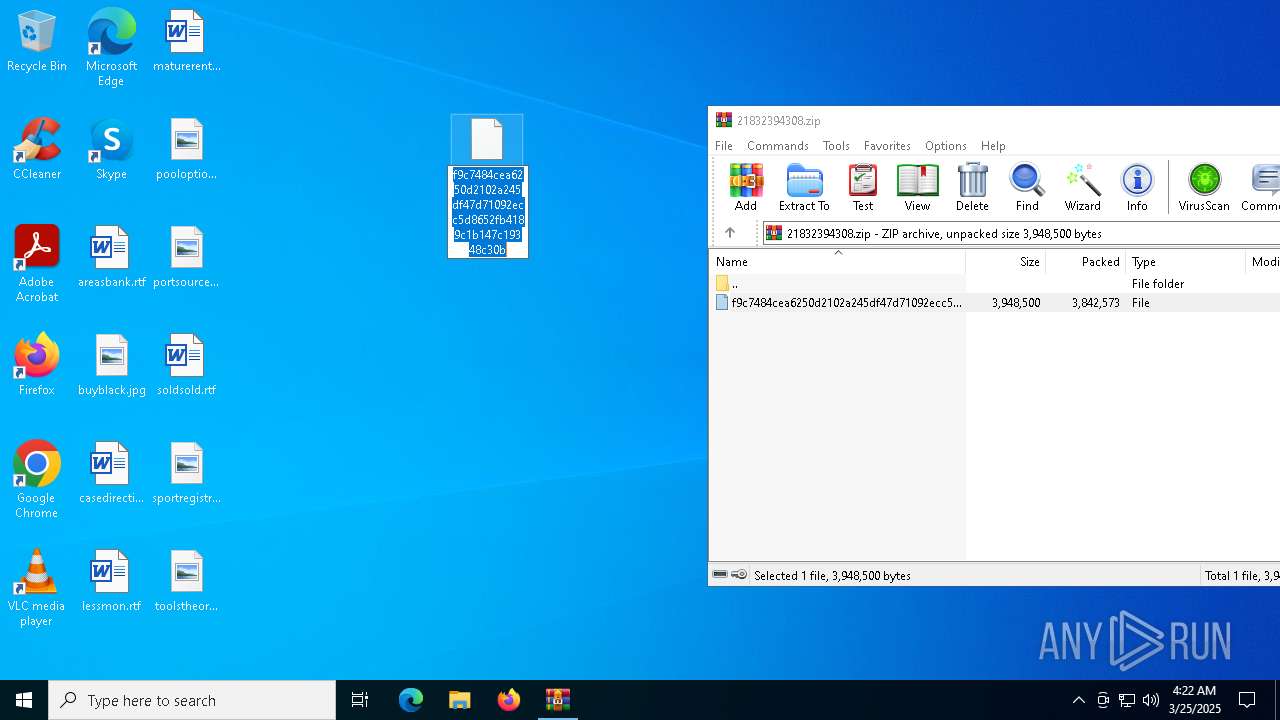Sort file list by Size column
This screenshot has width=1280, height=720.
pyautogui.click(x=1005, y=262)
